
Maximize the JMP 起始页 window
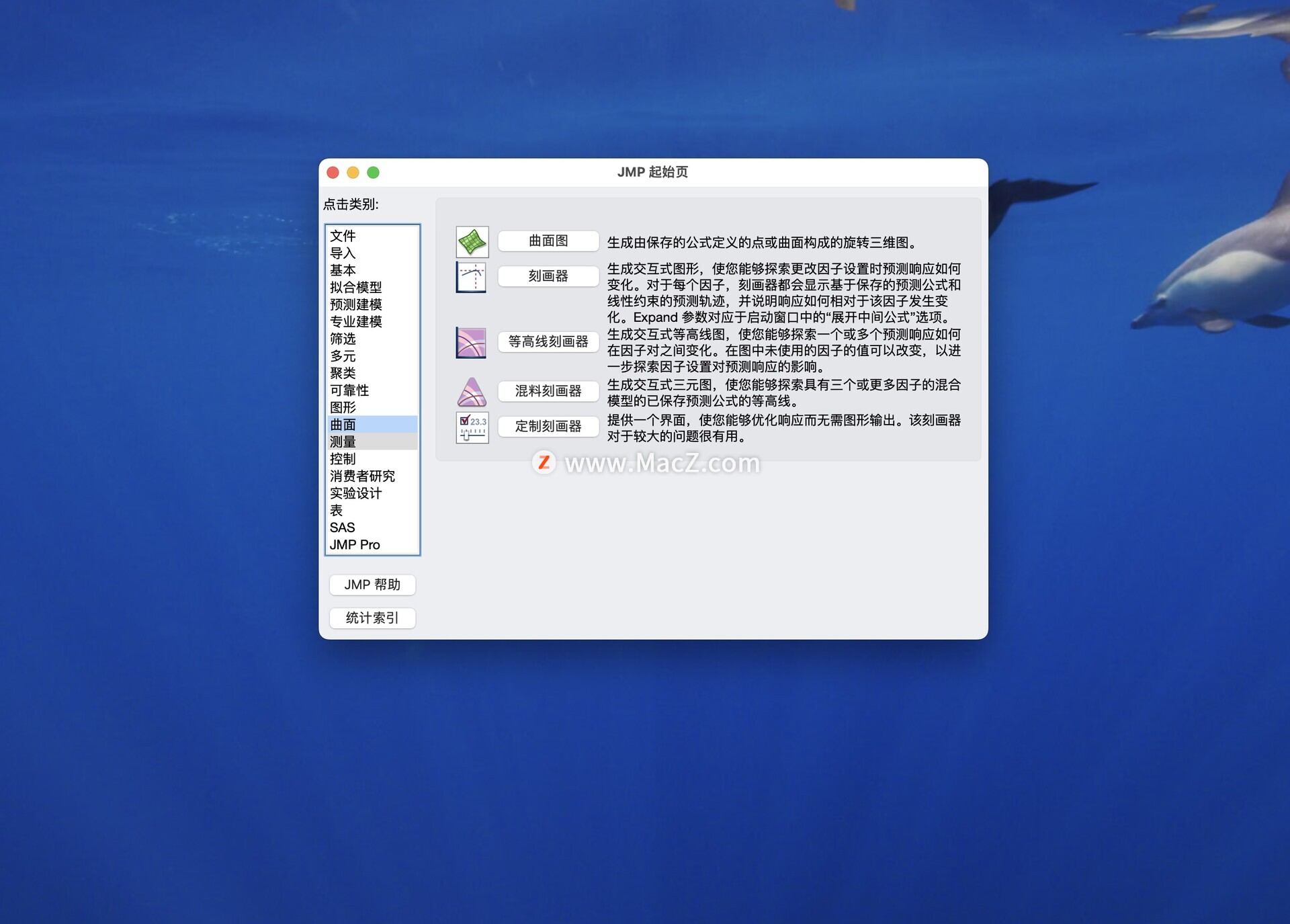coord(373,173)
